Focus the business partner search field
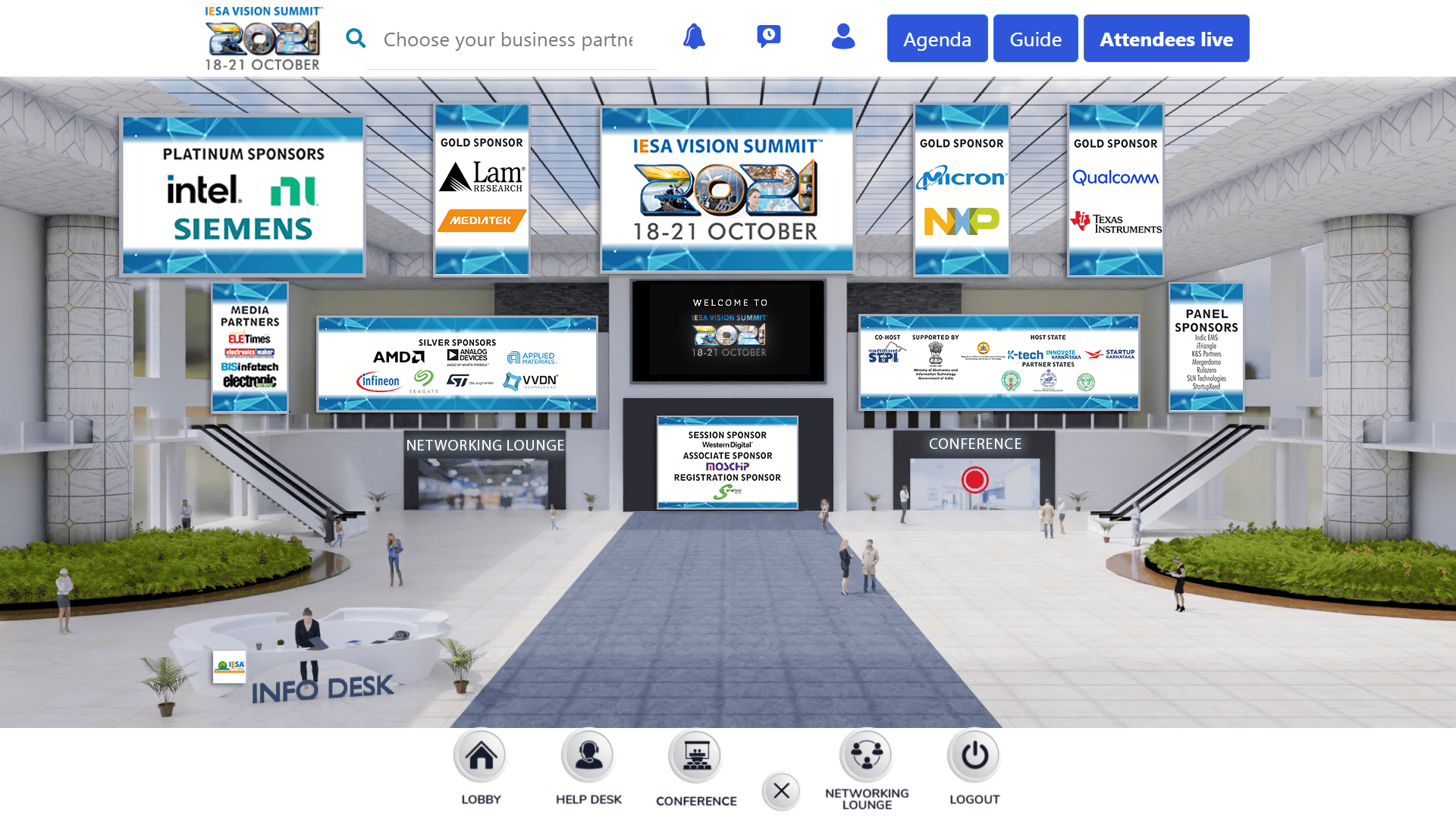Image resolution: width=1456 pixels, height=819 pixels. click(x=512, y=39)
